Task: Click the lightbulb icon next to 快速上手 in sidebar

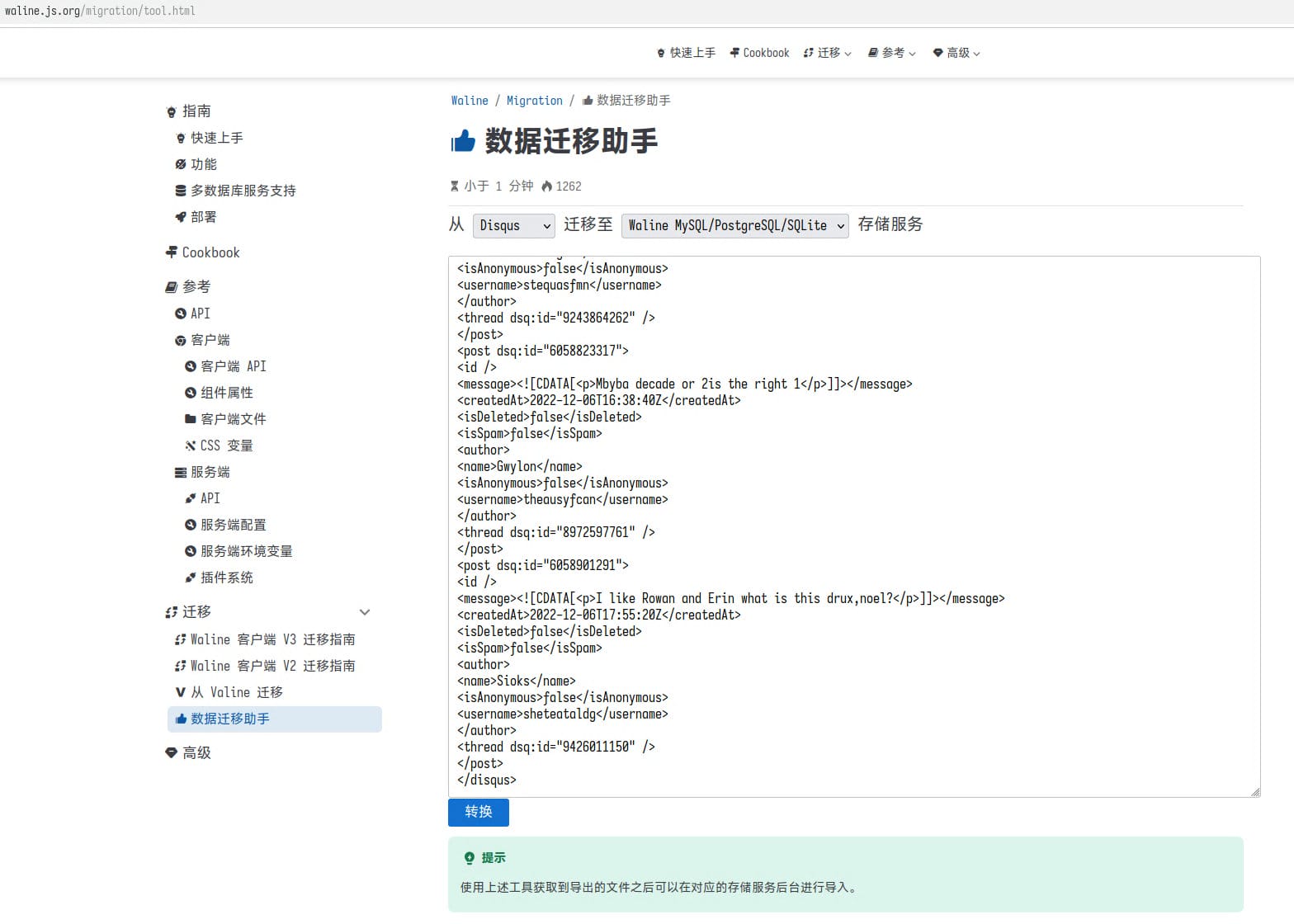Action: [x=181, y=139]
